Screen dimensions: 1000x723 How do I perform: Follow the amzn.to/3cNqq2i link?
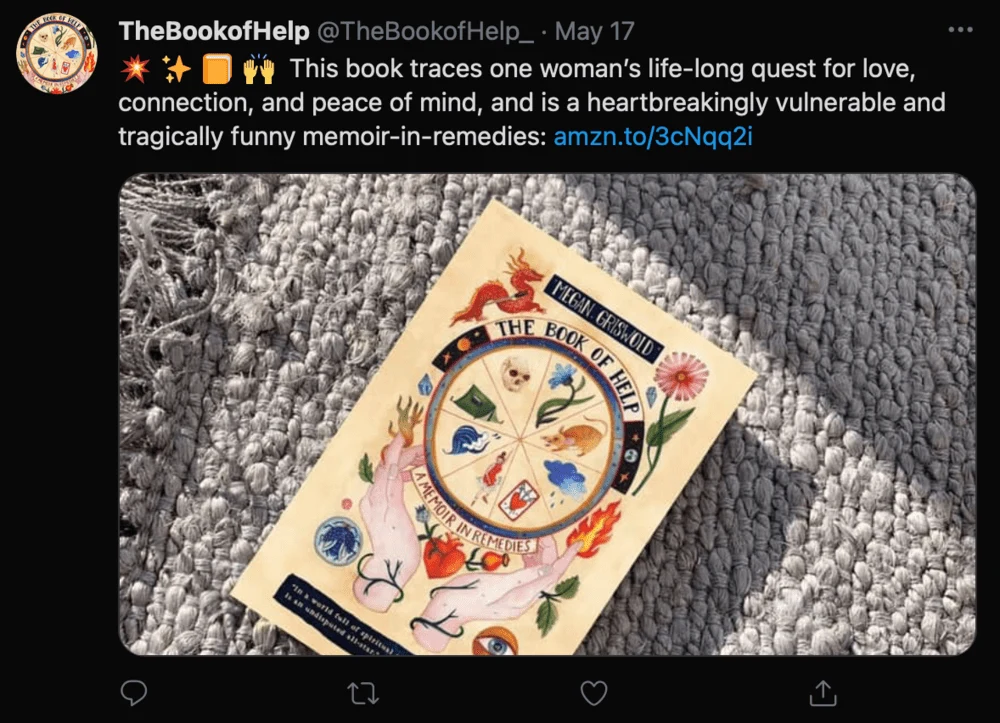pos(652,135)
